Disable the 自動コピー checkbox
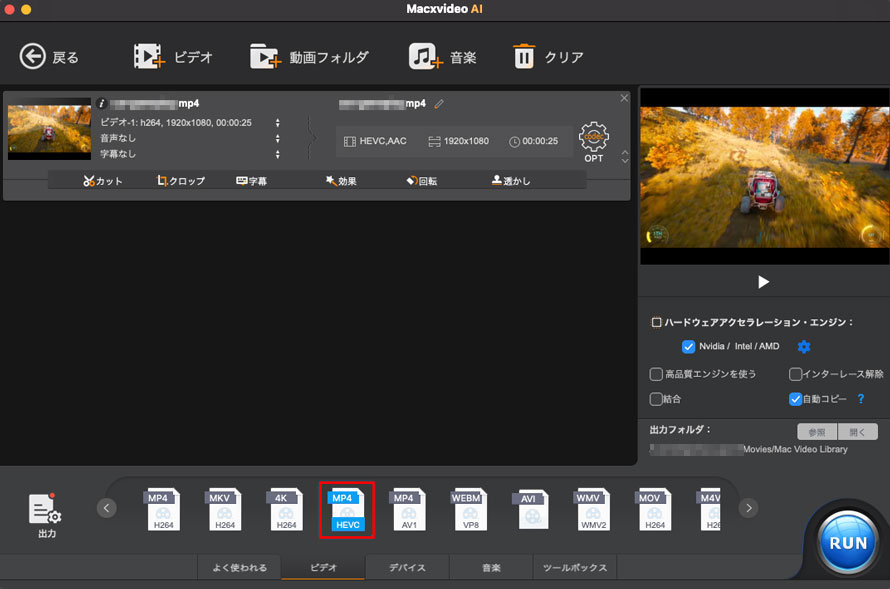The width and height of the screenshot is (890, 589). 793,399
